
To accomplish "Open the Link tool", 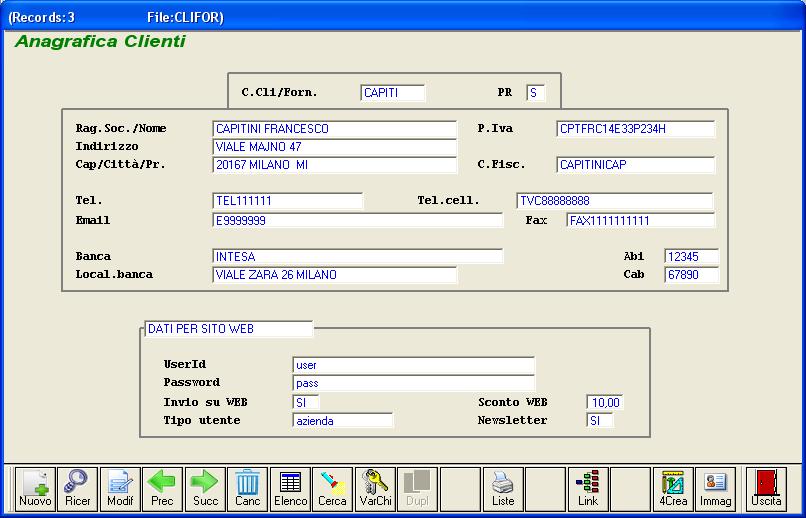I will pyautogui.click(x=587, y=488).
